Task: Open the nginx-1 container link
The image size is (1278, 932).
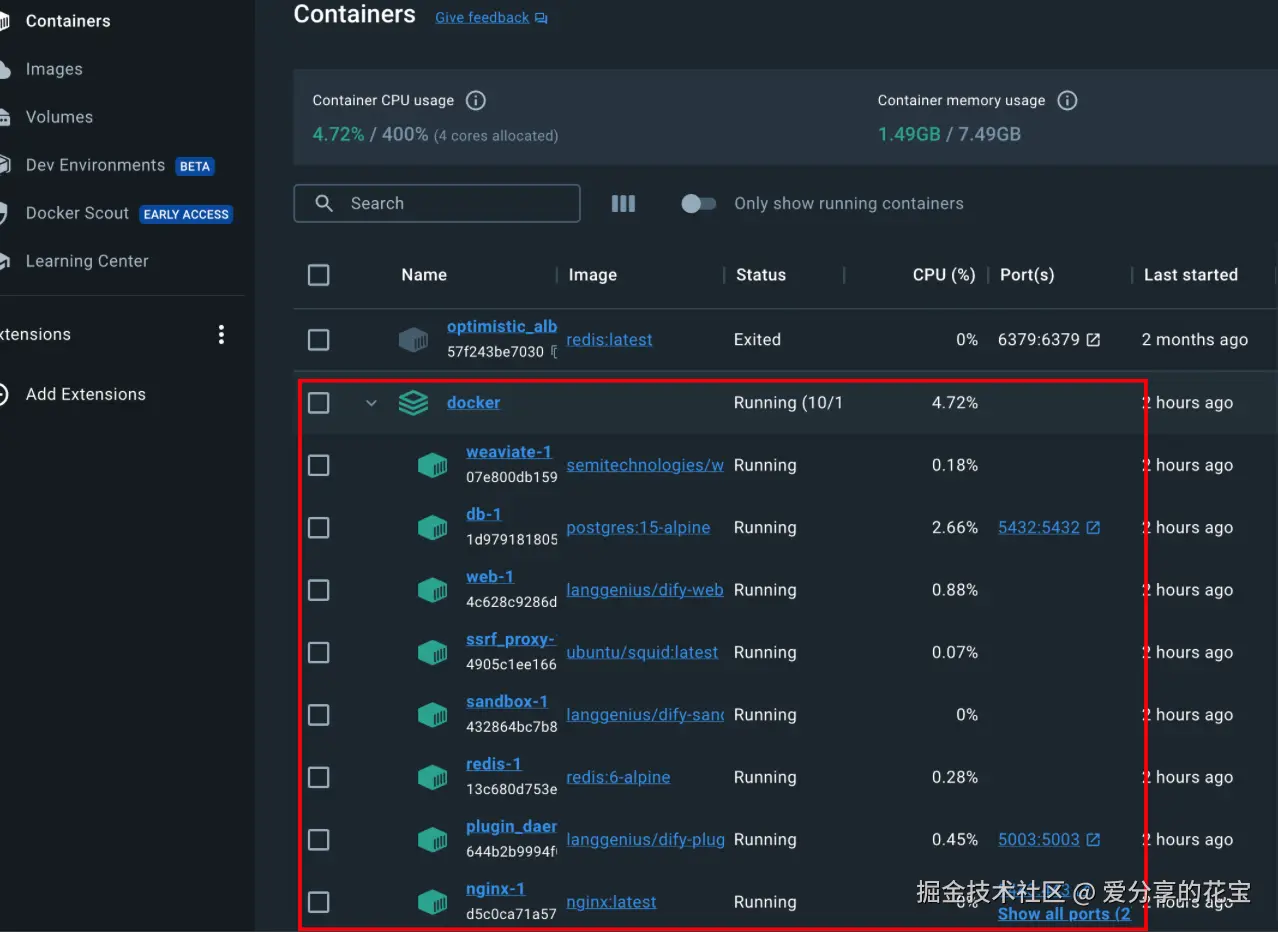Action: (495, 889)
